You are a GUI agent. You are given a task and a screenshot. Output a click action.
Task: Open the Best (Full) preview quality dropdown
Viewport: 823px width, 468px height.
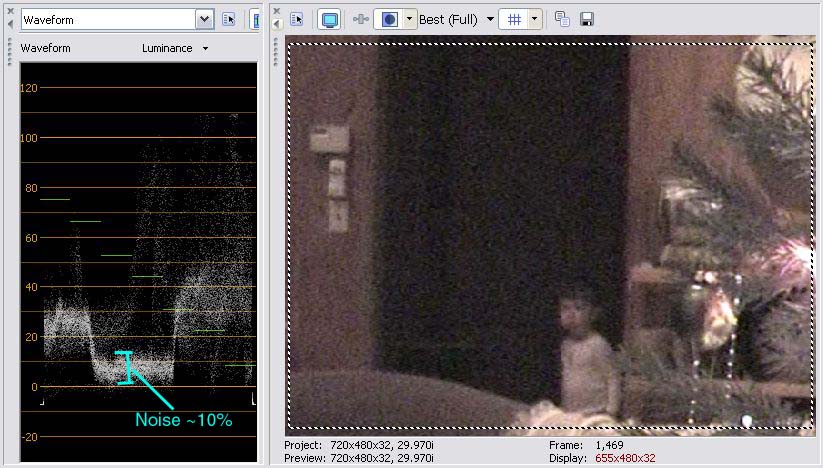tap(457, 20)
